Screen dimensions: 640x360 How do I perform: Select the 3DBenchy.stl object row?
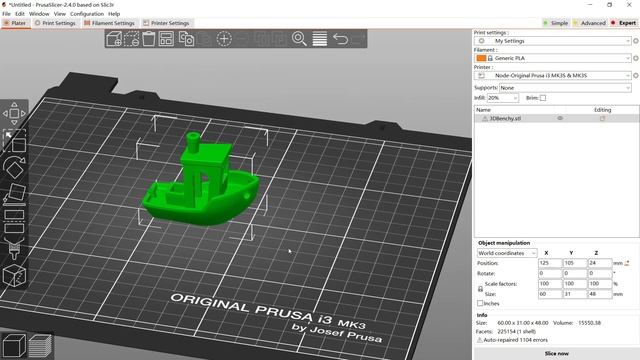(x=556, y=118)
